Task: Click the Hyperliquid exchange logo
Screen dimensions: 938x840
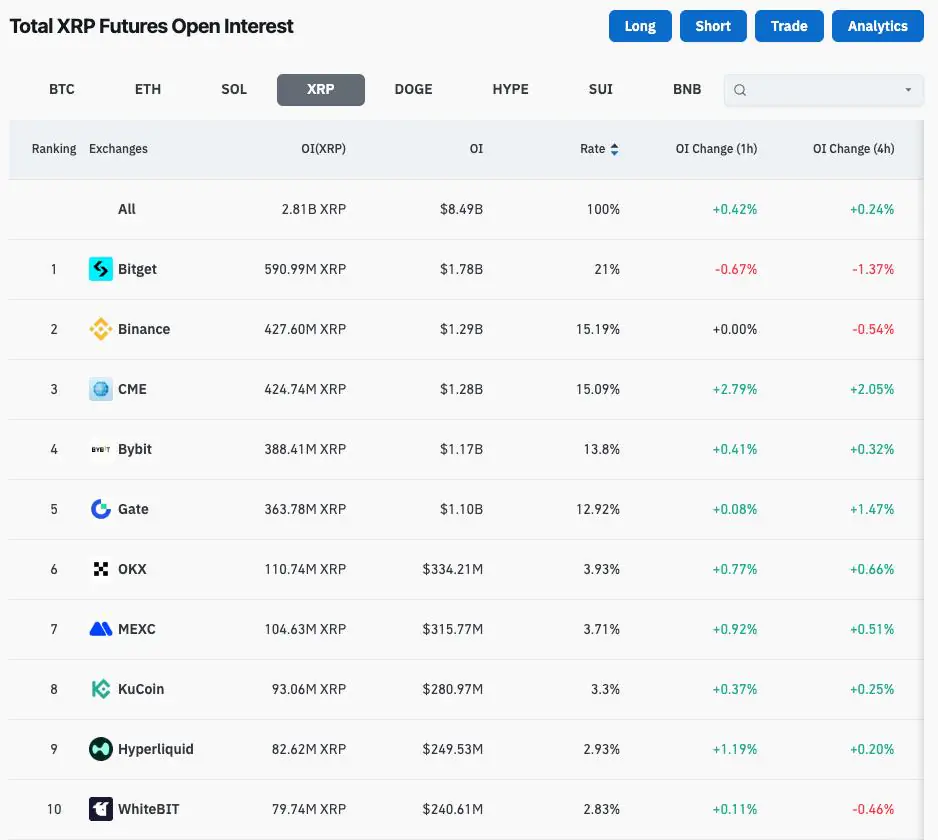Action: pos(100,749)
